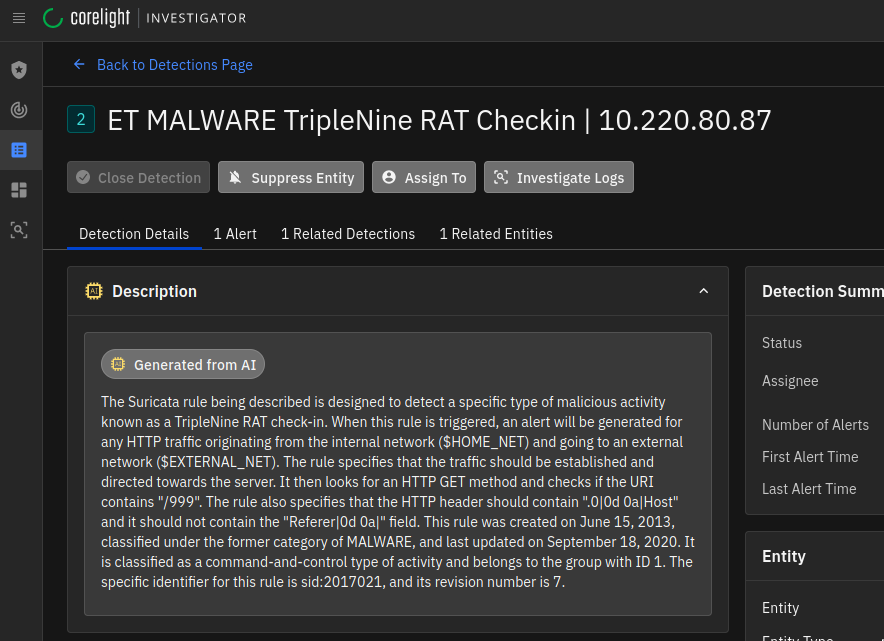This screenshot has width=884, height=641.
Task: Open the radar target sidebar icon
Action: coord(19,110)
